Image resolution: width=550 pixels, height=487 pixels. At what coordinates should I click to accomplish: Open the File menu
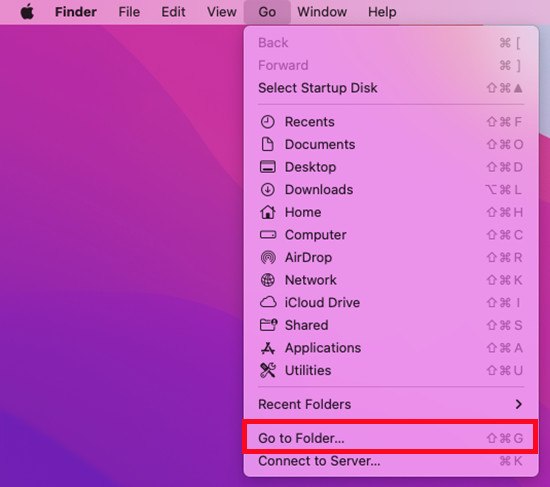(129, 12)
